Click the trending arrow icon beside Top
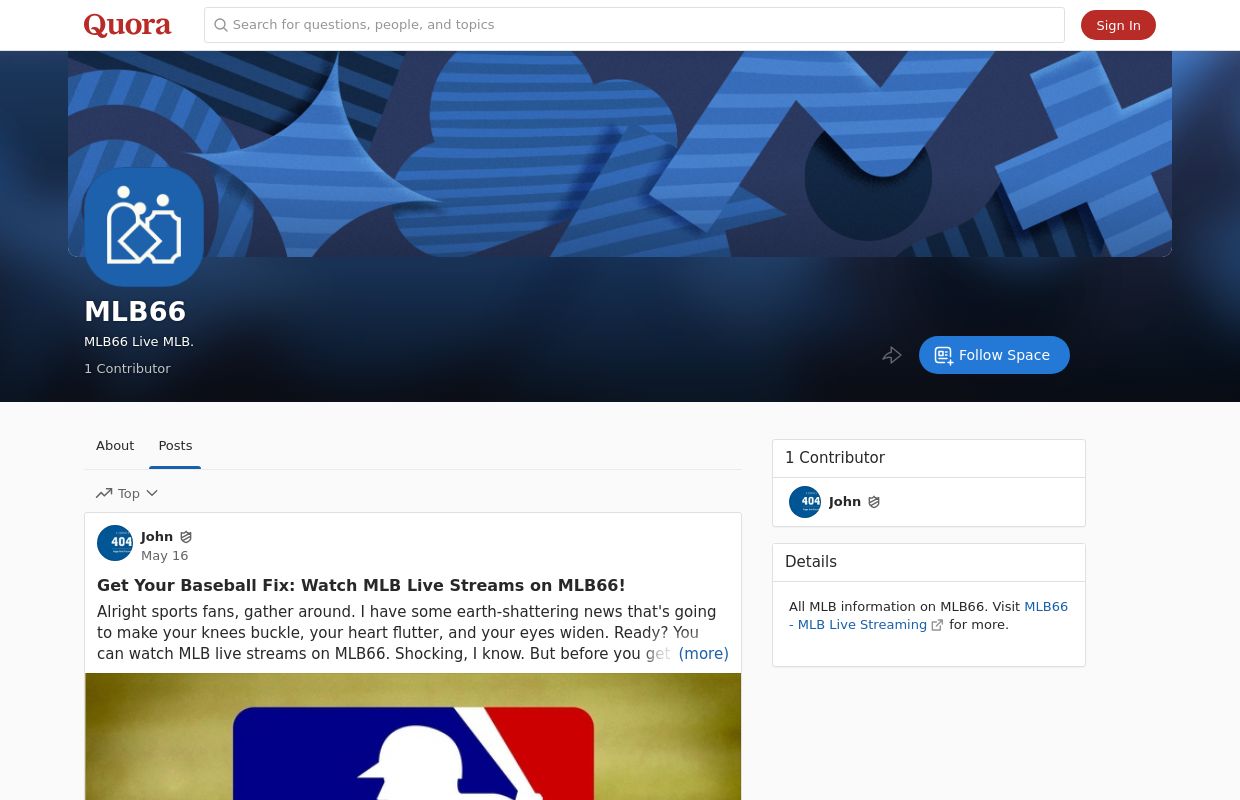Screen dimensions: 1240x800 coord(104,493)
